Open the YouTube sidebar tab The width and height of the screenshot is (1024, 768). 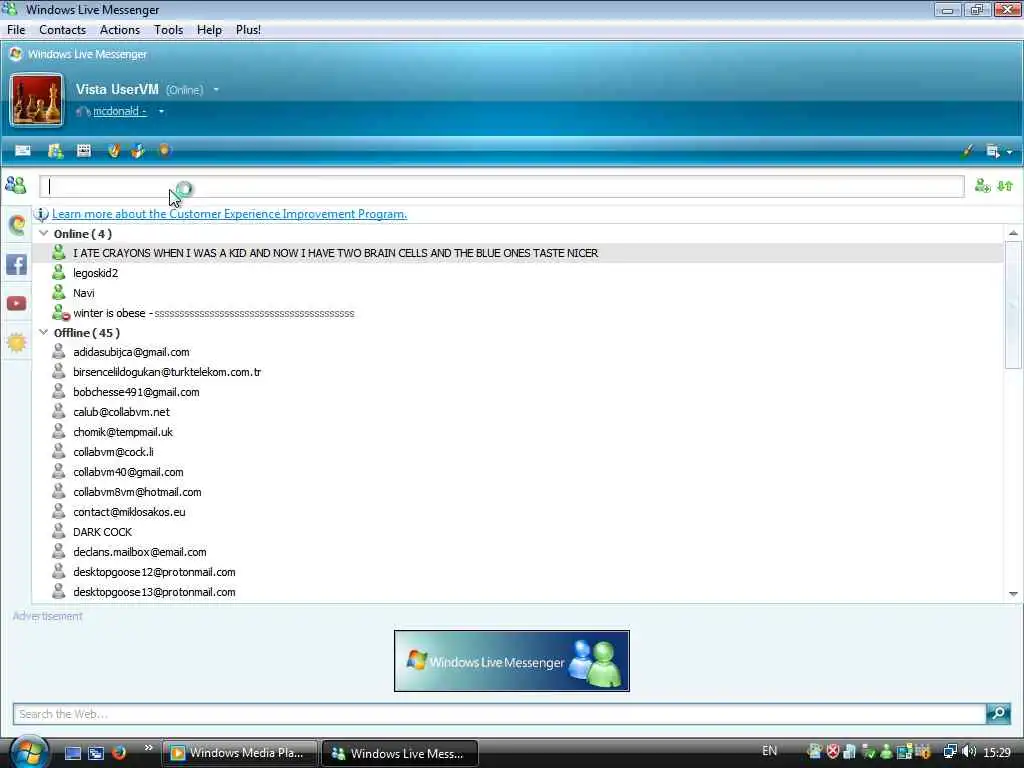16,304
